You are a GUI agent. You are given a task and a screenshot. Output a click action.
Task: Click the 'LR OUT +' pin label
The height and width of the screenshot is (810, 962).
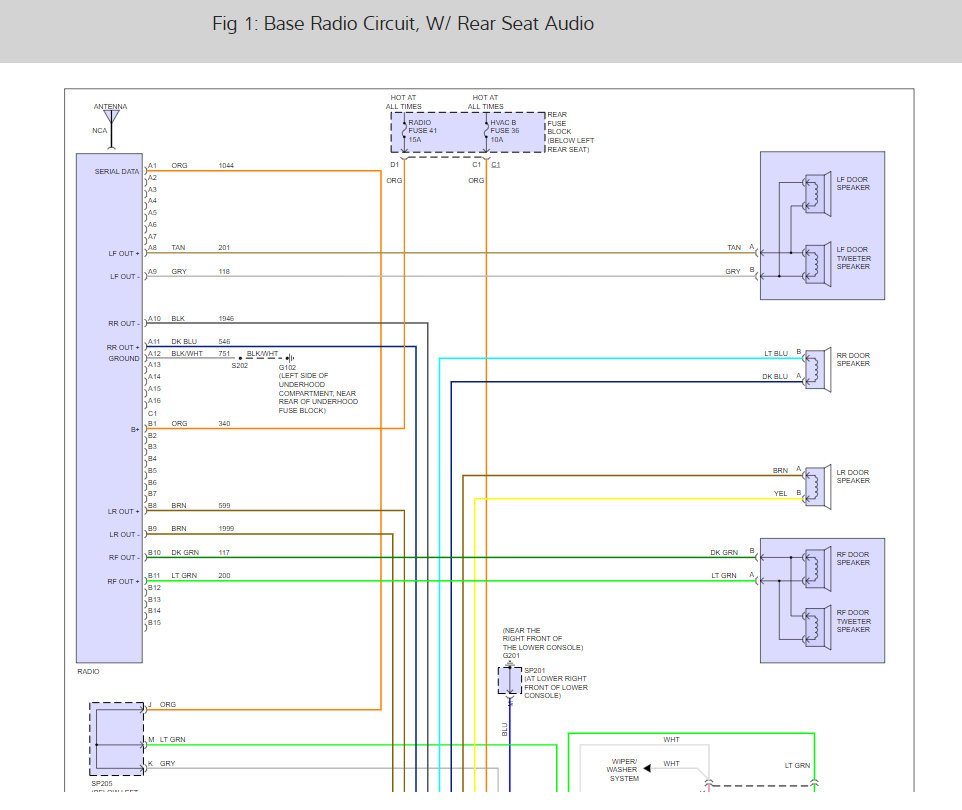click(124, 511)
